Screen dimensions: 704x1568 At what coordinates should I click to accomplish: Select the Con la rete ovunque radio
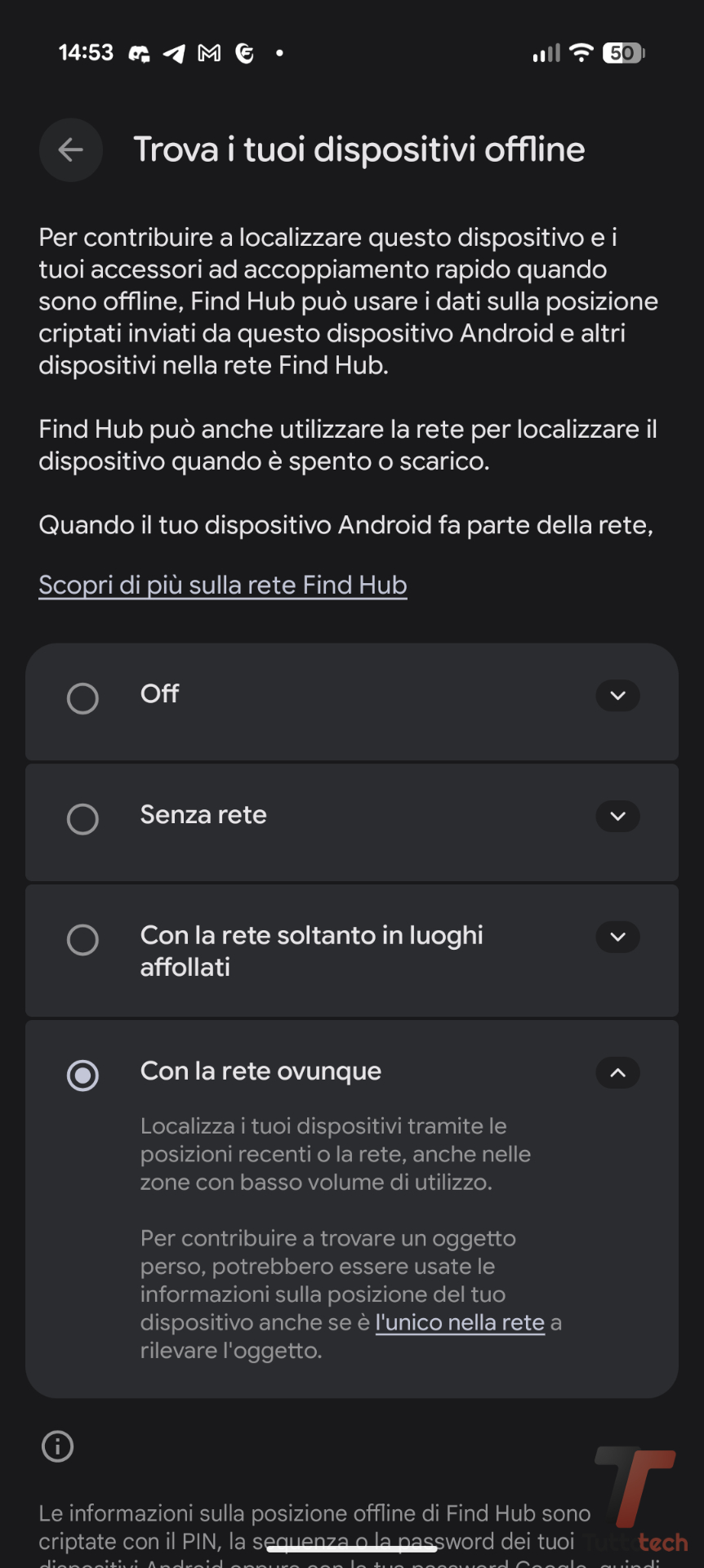click(x=82, y=1076)
